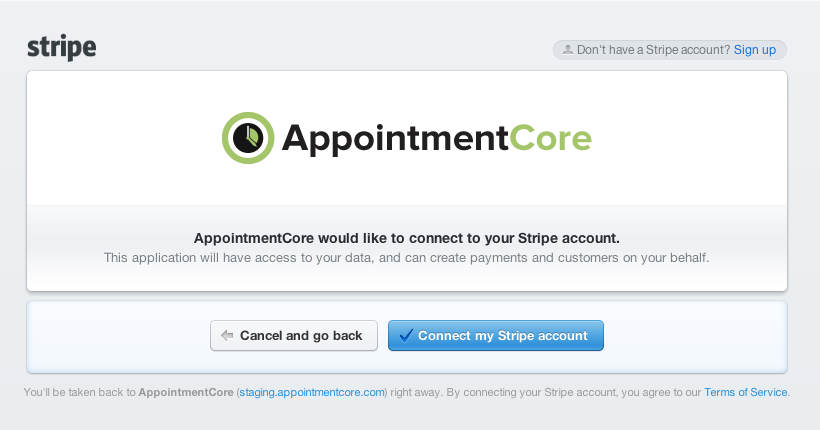Click the green AppointmentCore clock icon
This screenshot has height=430, width=820.
248,138
